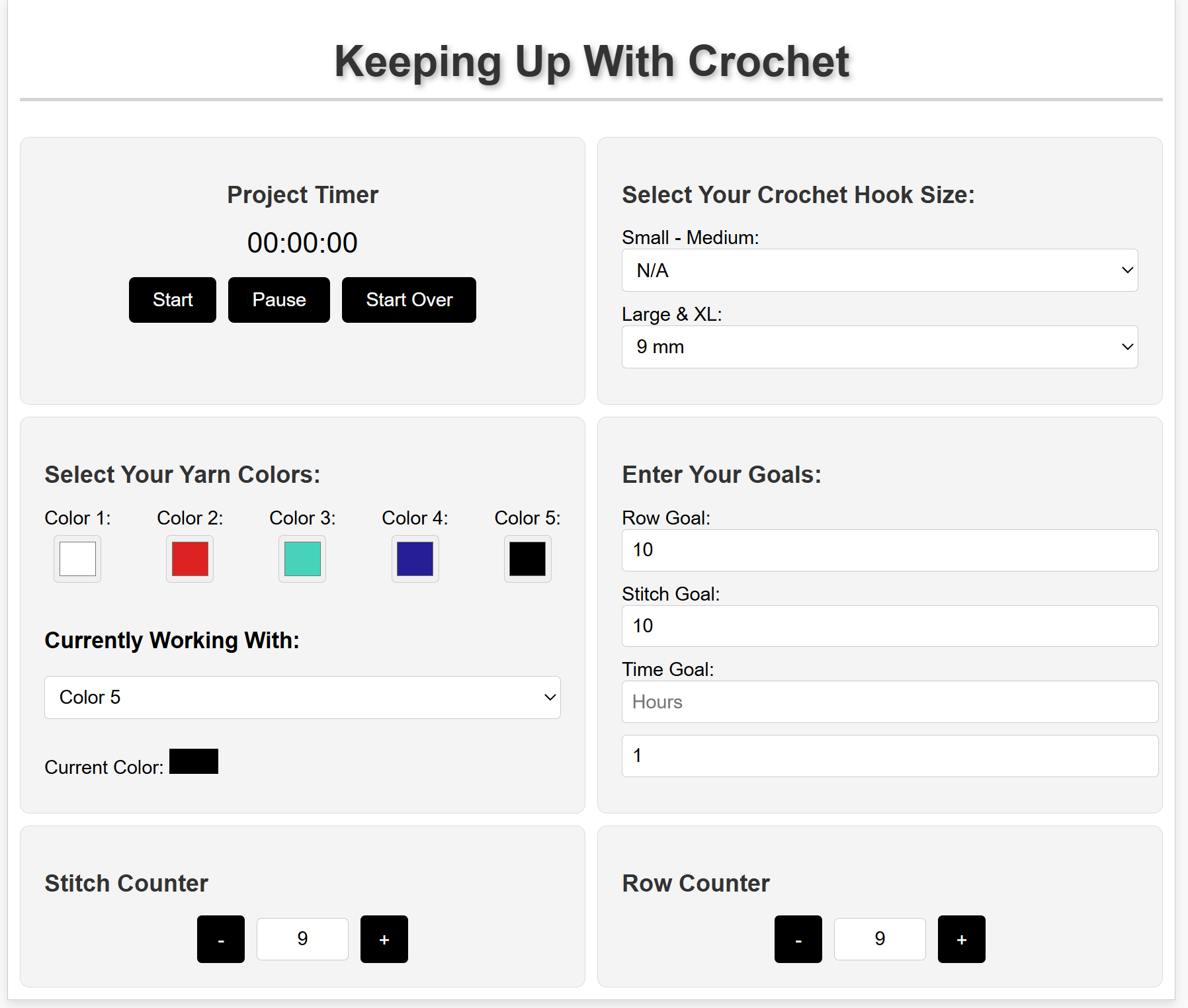The image size is (1188, 1008).
Task: Click the Time Goal Hours field
Action: pos(890,702)
